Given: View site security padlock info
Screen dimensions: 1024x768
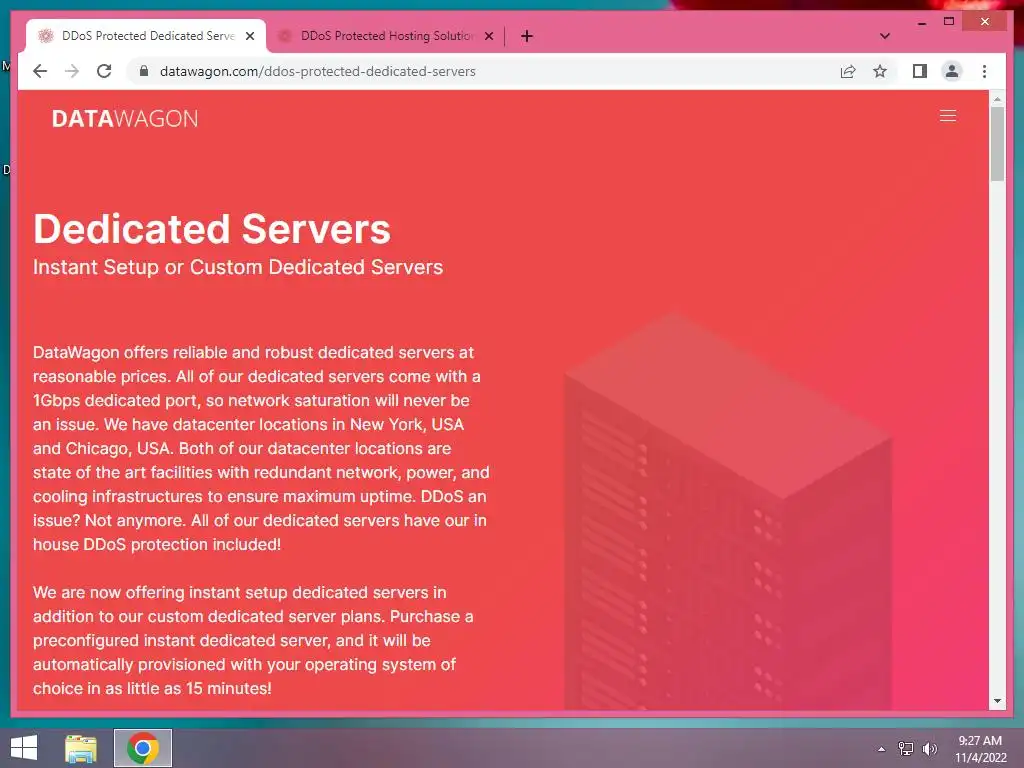Looking at the screenshot, I should point(144,71).
